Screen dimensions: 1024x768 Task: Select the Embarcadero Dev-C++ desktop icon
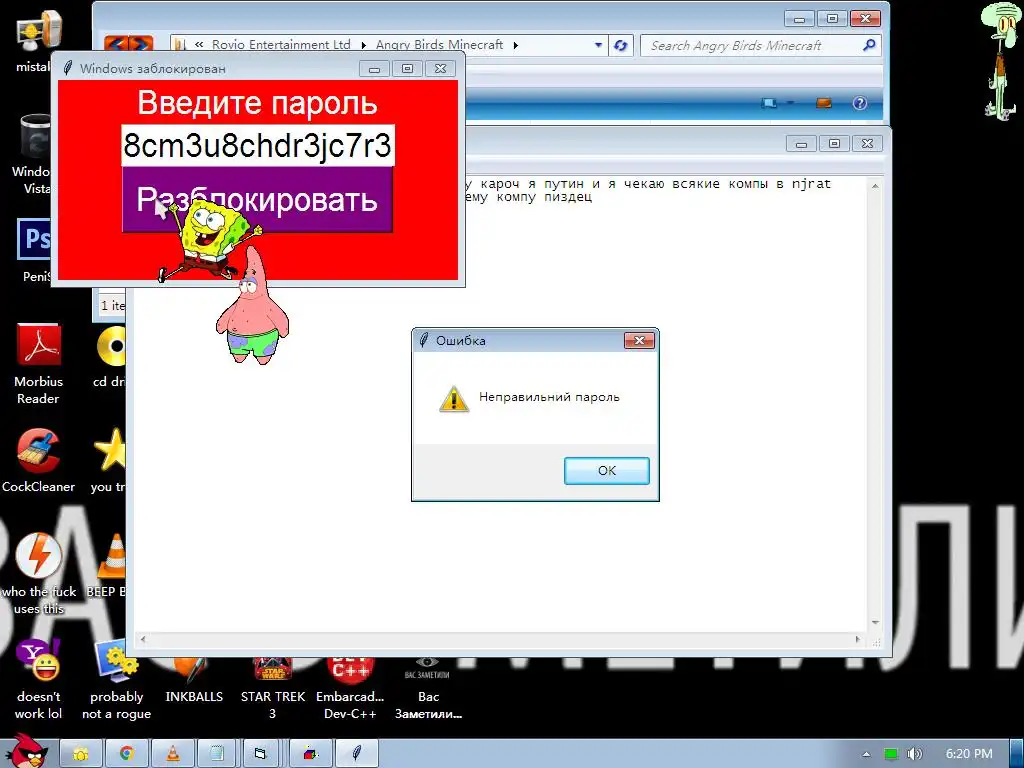click(x=350, y=689)
